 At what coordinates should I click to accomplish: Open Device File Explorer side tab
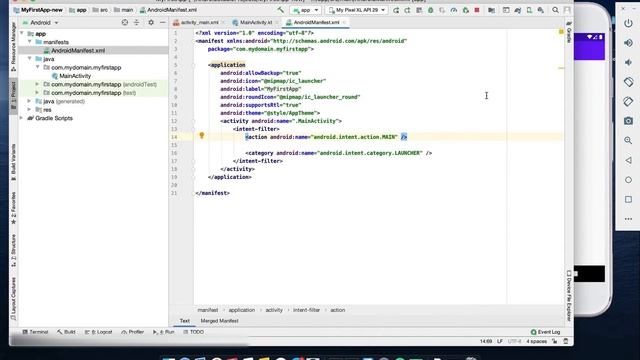click(x=569, y=296)
